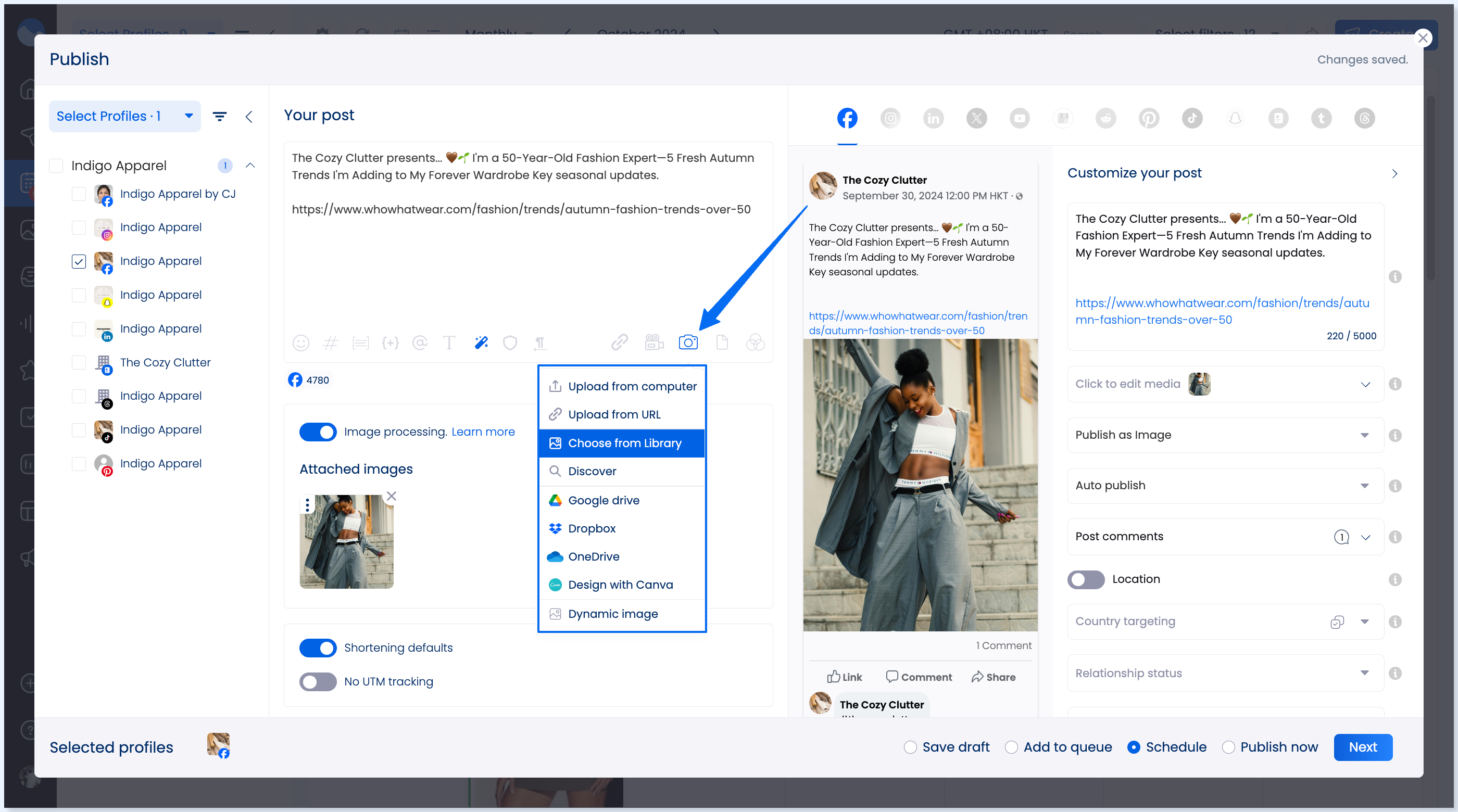Check the Indigo Apparel group checkbox
The image size is (1458, 812).
56,165
